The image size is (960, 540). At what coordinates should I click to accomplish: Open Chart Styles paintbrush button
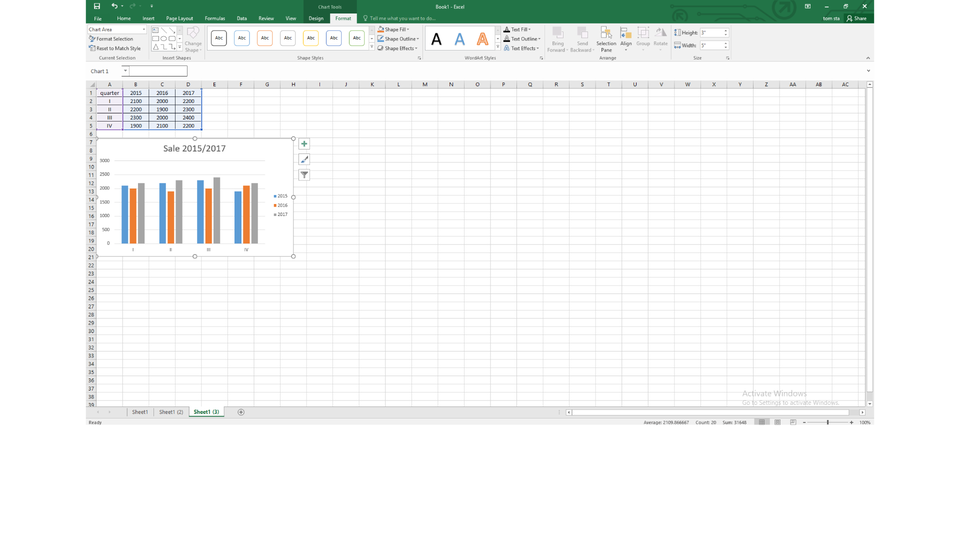pos(304,159)
